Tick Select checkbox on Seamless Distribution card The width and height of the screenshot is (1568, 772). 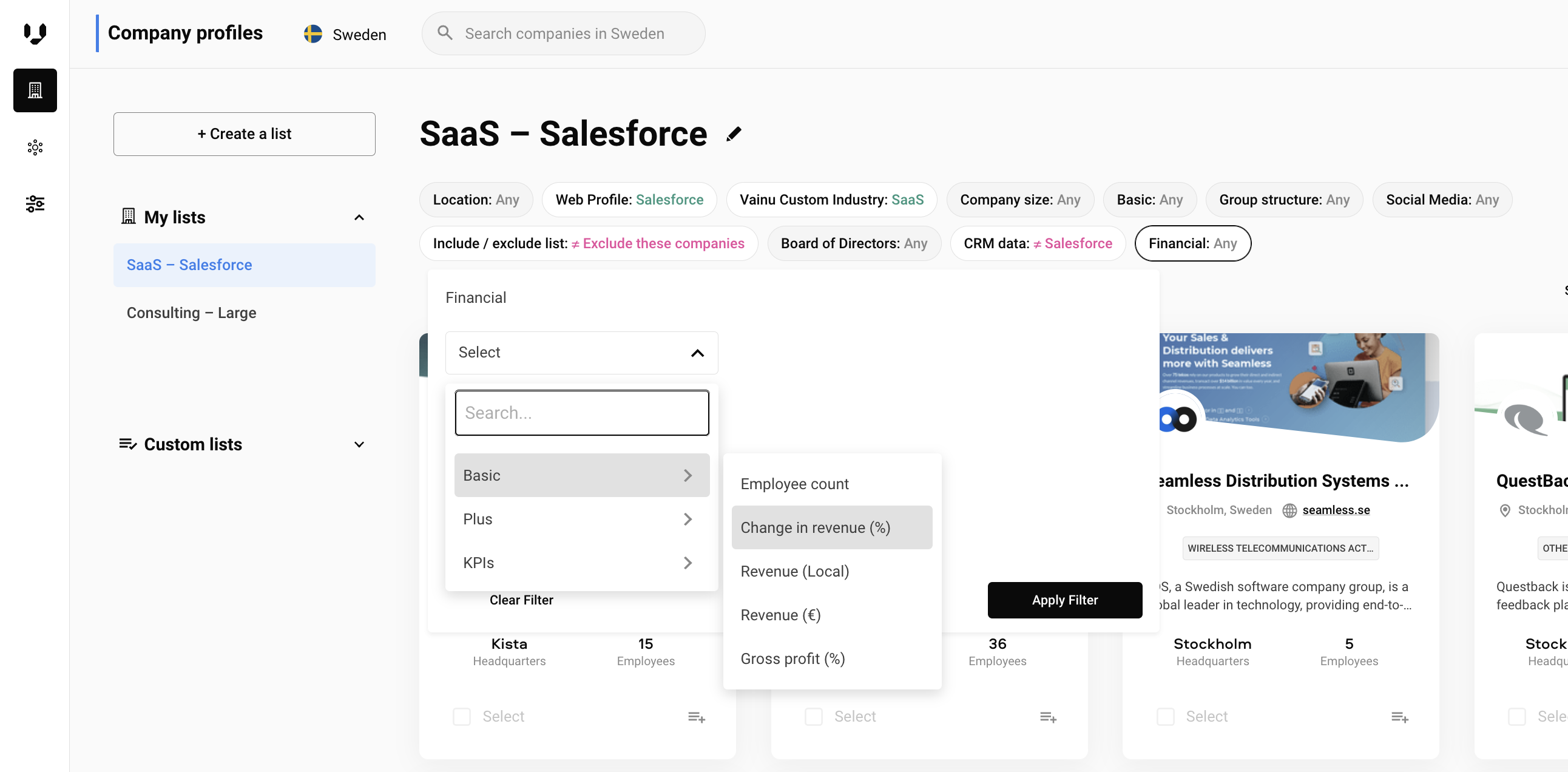(x=1165, y=717)
